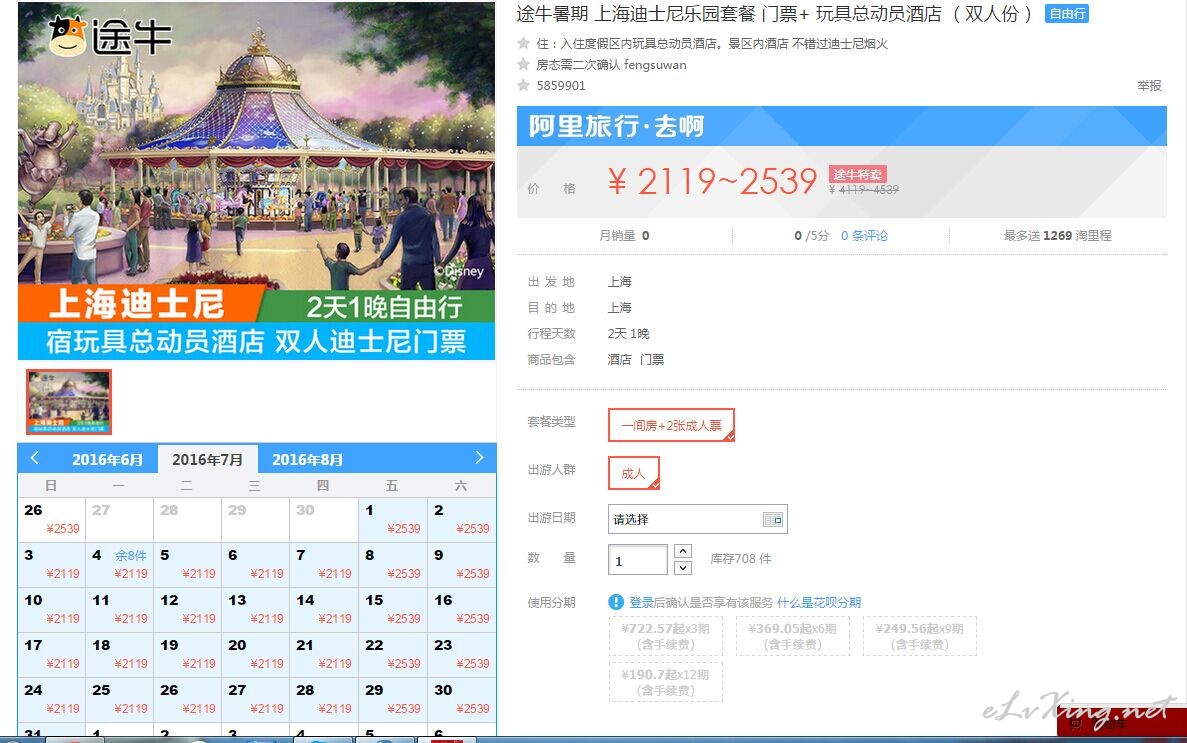This screenshot has height=743, width=1187.
Task: Click the star icon beside 5859901
Action: pos(523,85)
